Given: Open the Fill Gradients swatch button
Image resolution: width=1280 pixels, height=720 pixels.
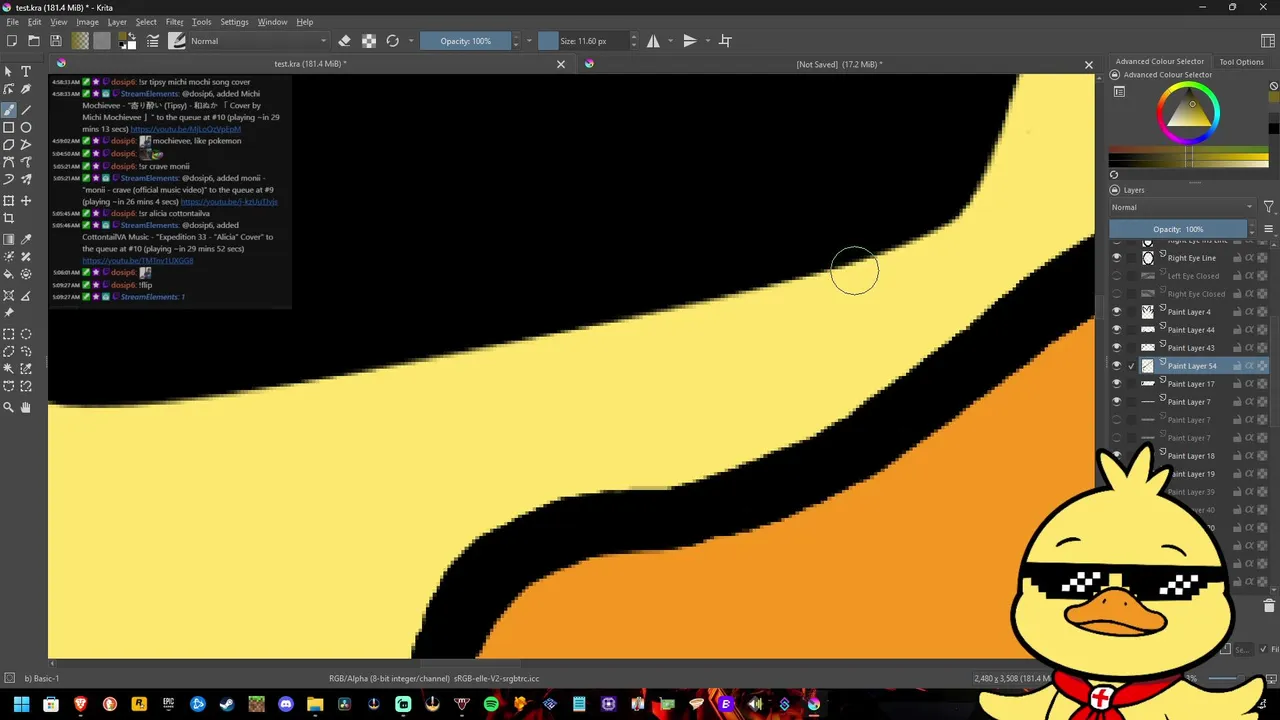Looking at the screenshot, I should coord(80,41).
